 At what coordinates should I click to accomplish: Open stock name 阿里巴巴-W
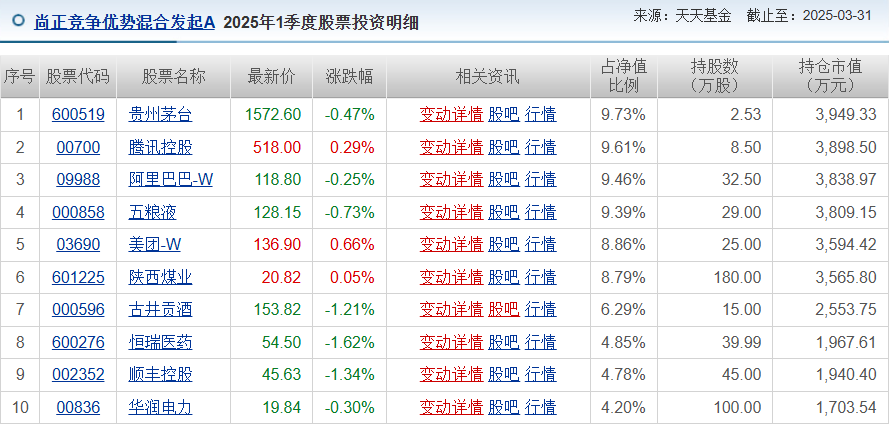click(x=171, y=180)
